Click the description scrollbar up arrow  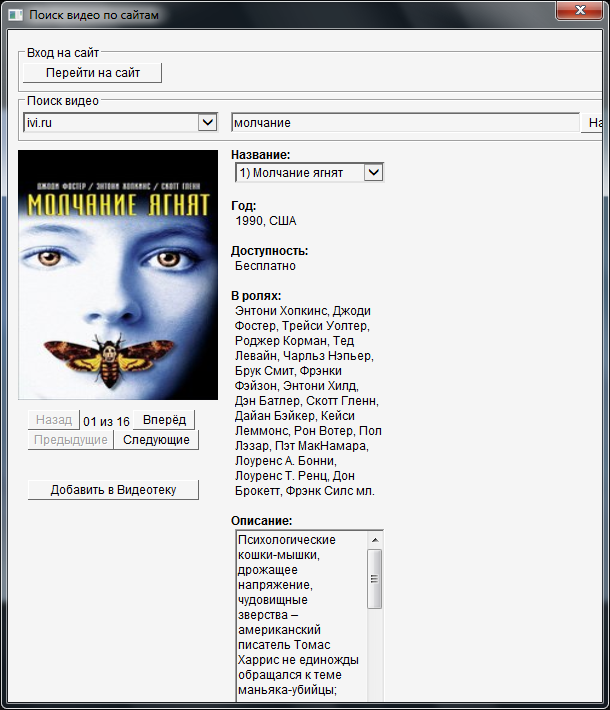tap(374, 539)
